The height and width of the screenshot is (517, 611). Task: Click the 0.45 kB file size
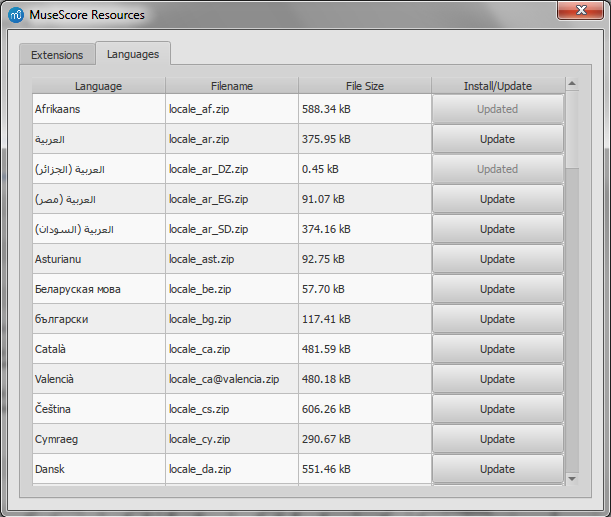pos(320,169)
